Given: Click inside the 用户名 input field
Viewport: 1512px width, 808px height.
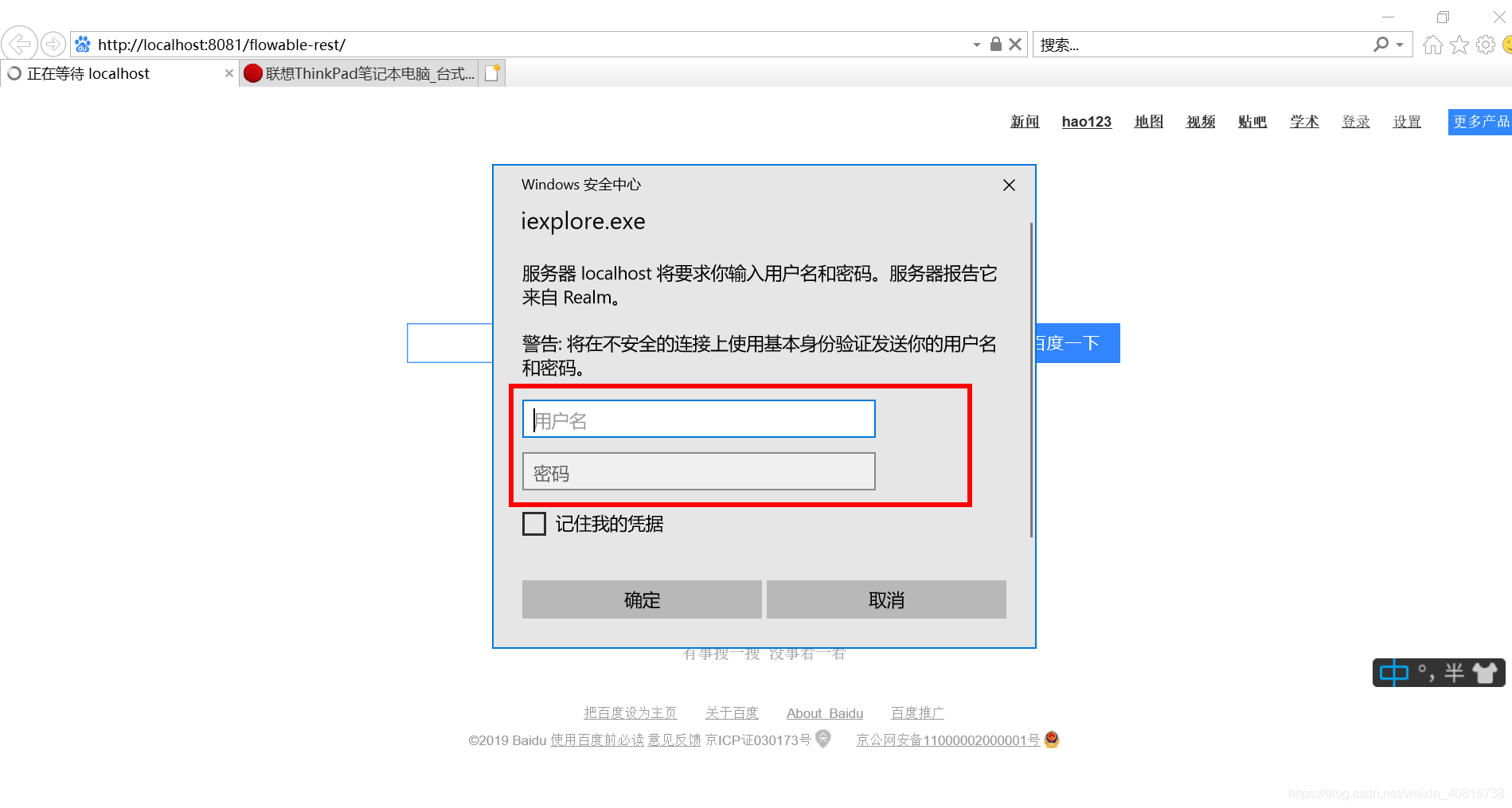Looking at the screenshot, I should click(698, 419).
